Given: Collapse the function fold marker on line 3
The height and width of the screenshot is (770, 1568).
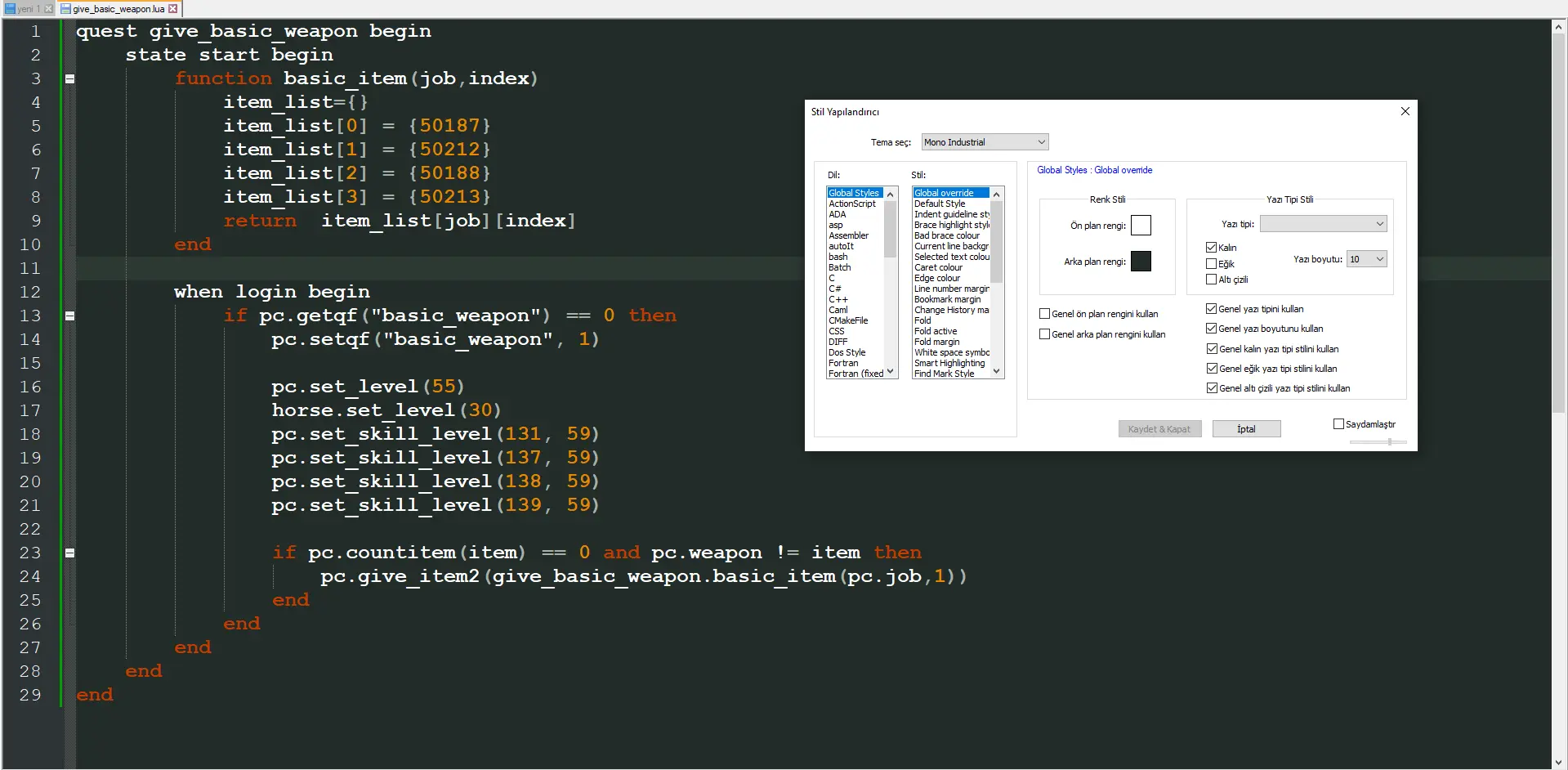Looking at the screenshot, I should click(69, 79).
